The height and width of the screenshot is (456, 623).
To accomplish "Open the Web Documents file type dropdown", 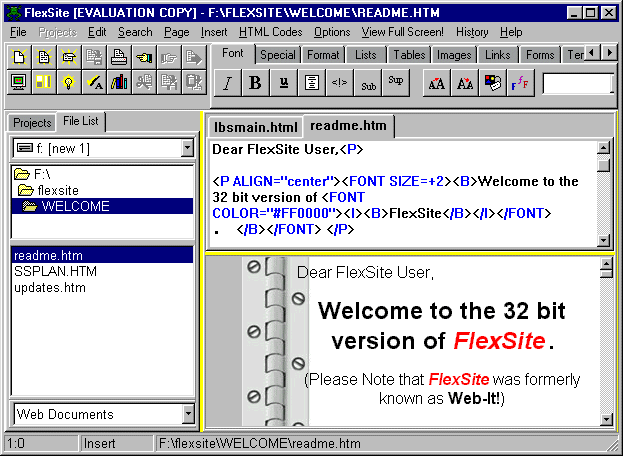I will [188, 414].
